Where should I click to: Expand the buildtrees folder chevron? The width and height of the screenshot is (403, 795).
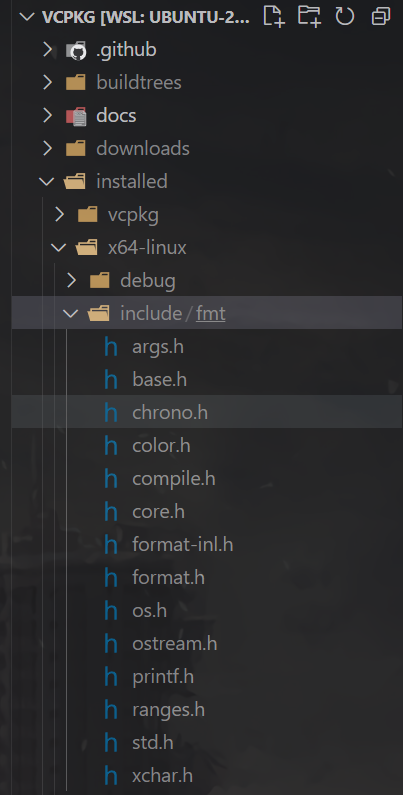coord(48,83)
